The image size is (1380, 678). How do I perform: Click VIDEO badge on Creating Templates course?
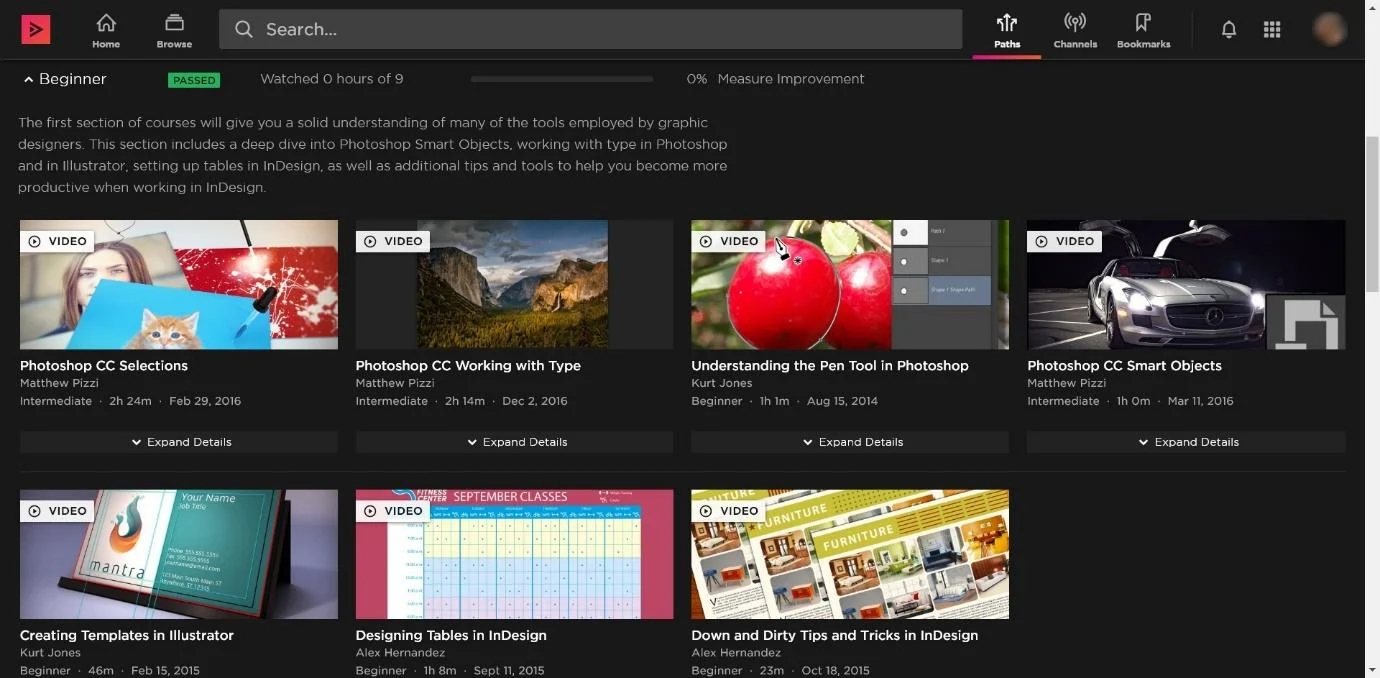57,511
